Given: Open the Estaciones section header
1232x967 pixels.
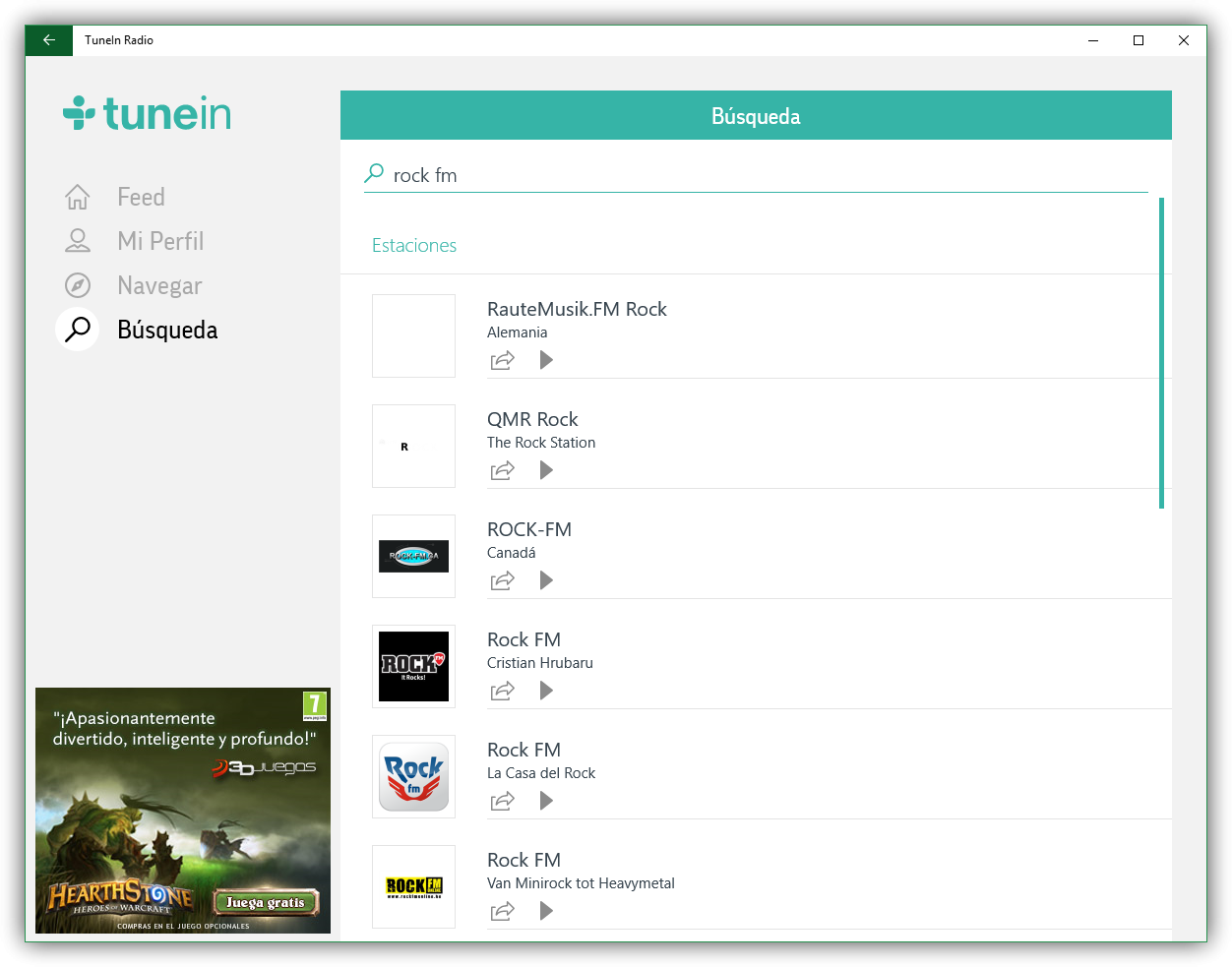Looking at the screenshot, I should point(414,245).
